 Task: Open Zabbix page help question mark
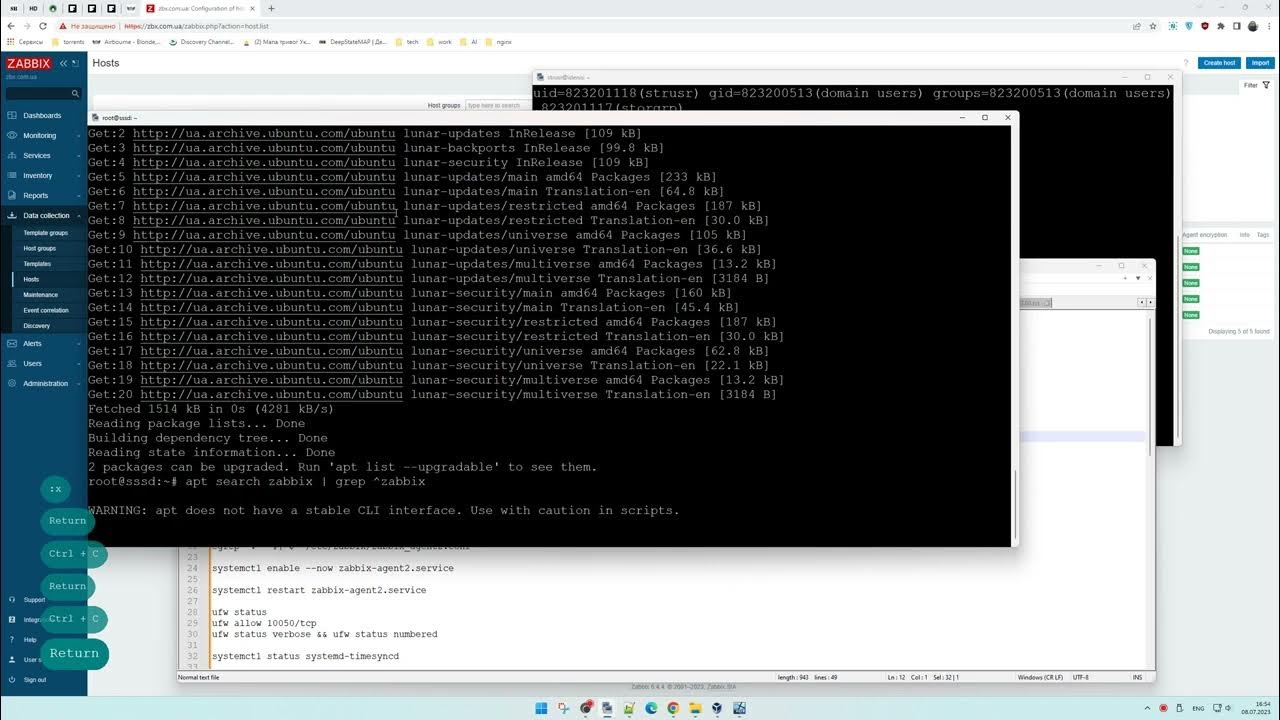(1186, 63)
